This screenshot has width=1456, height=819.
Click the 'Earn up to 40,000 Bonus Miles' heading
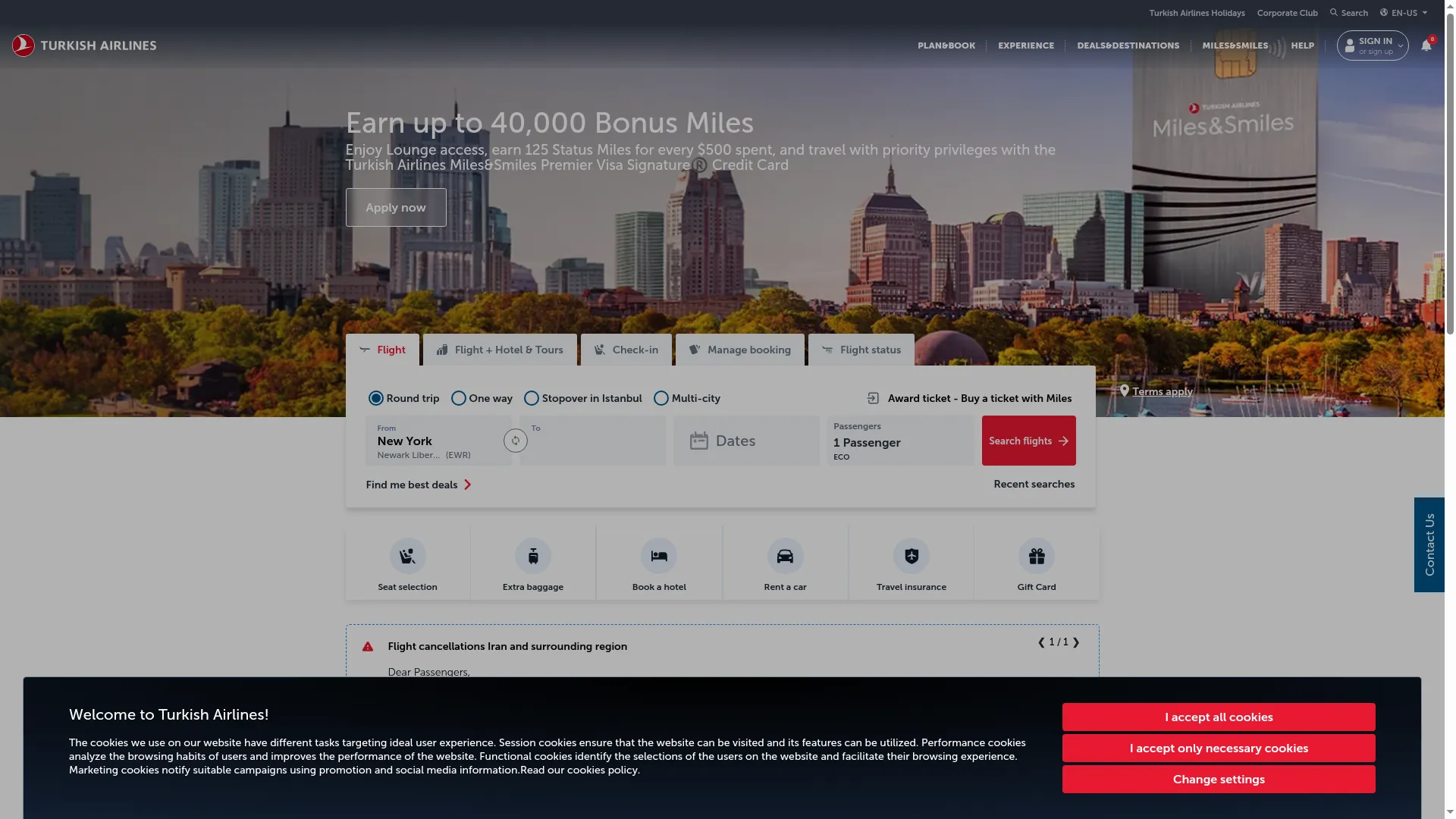click(x=550, y=123)
